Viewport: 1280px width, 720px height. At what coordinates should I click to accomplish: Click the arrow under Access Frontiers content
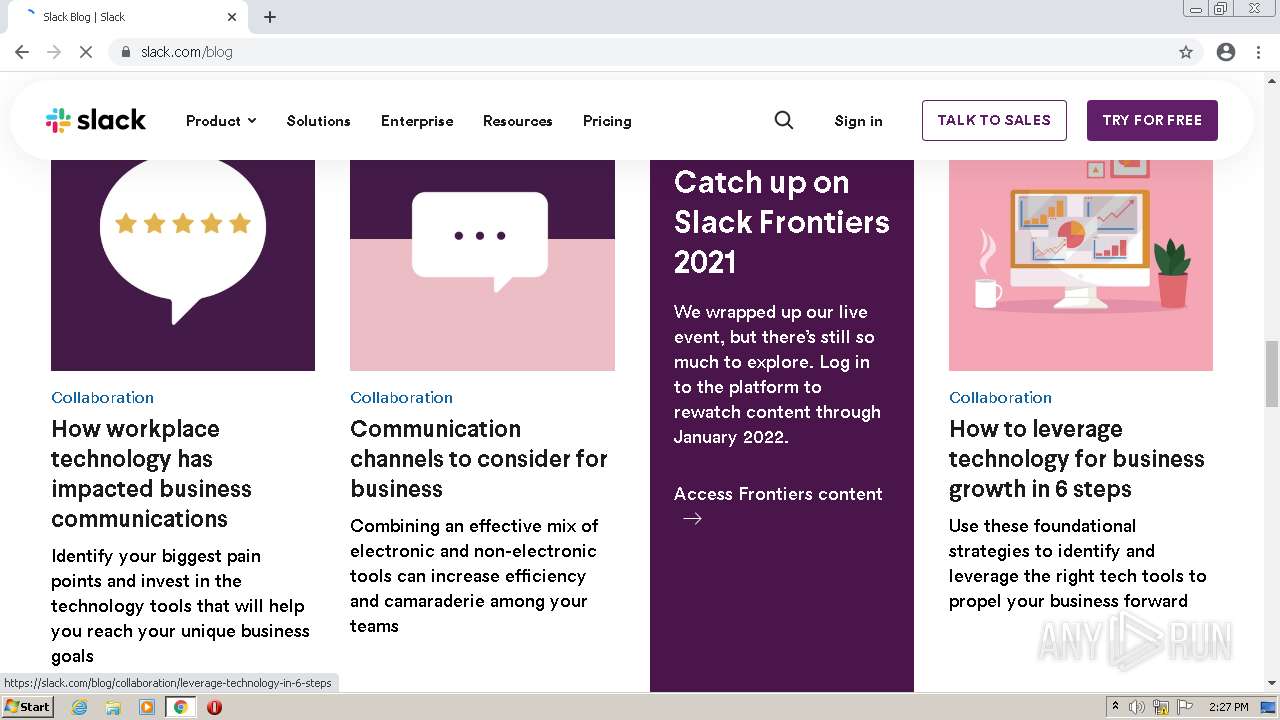click(x=692, y=518)
